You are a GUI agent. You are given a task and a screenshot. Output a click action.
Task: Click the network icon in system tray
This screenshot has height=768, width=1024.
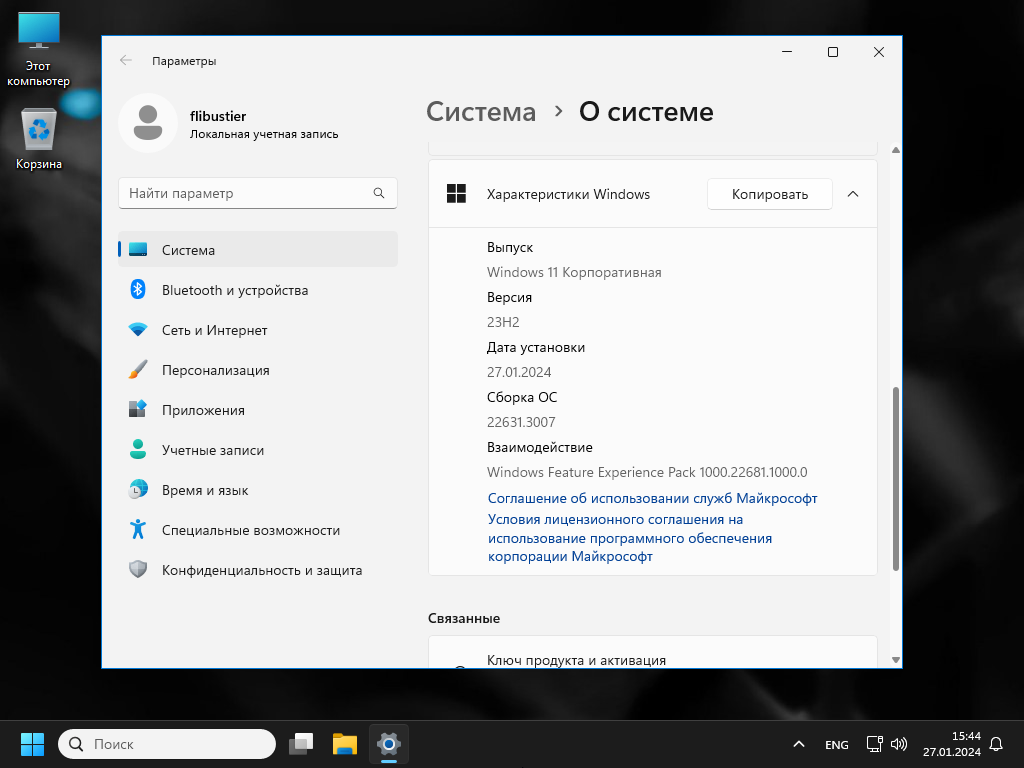click(x=874, y=744)
